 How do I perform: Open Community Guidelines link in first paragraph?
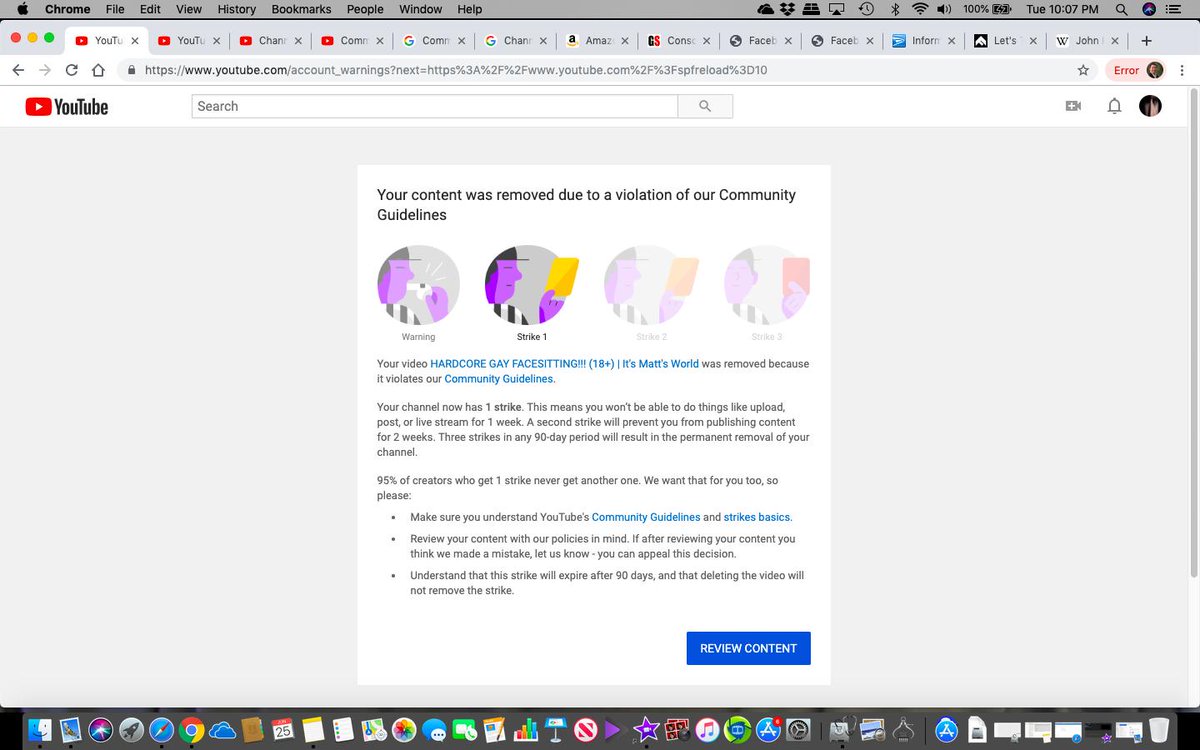click(x=499, y=379)
